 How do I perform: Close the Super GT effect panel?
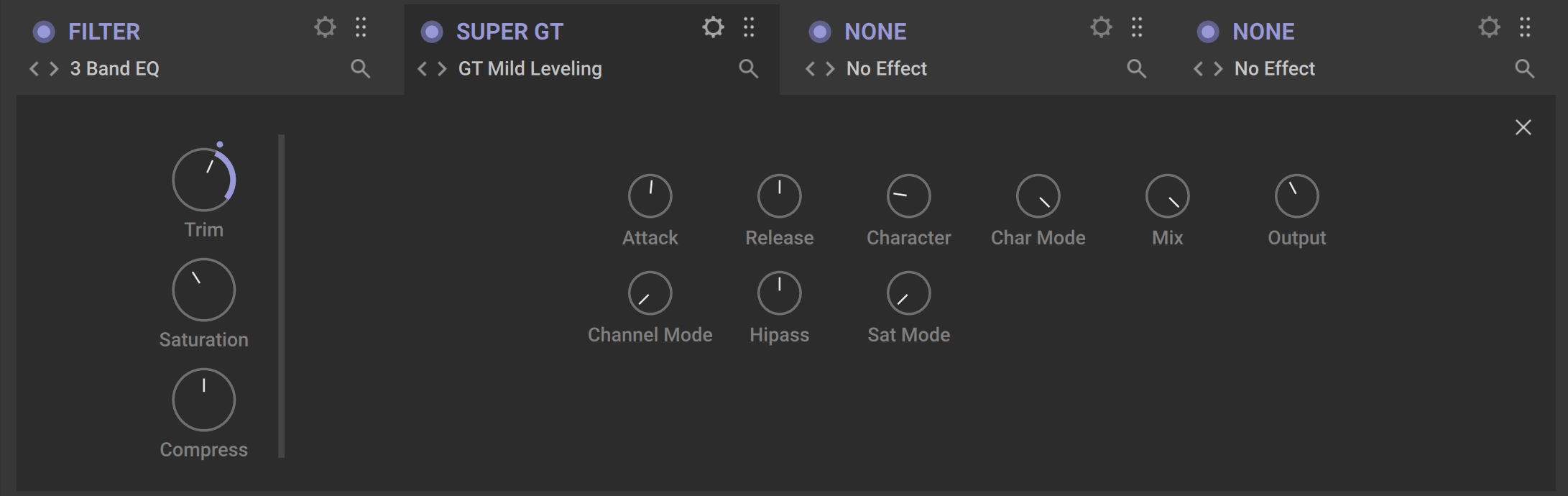coord(1523,128)
